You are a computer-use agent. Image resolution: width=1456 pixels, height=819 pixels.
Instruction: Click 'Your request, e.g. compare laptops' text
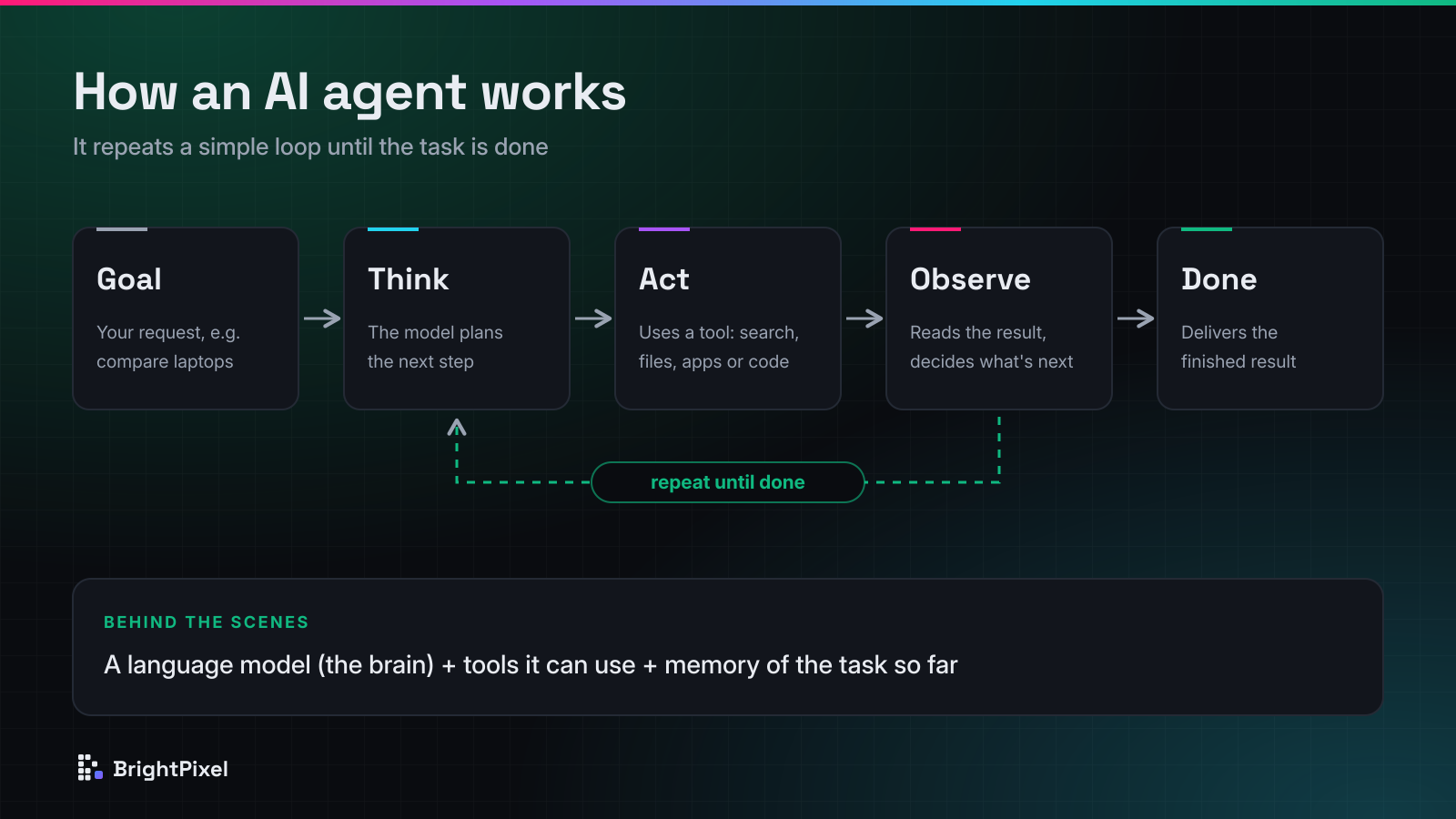[168, 347]
